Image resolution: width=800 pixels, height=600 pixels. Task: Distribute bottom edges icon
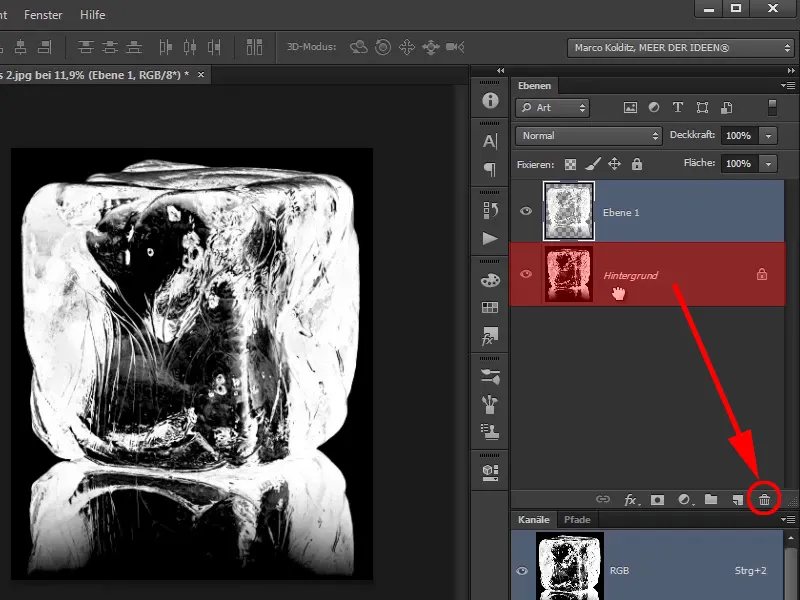(134, 47)
